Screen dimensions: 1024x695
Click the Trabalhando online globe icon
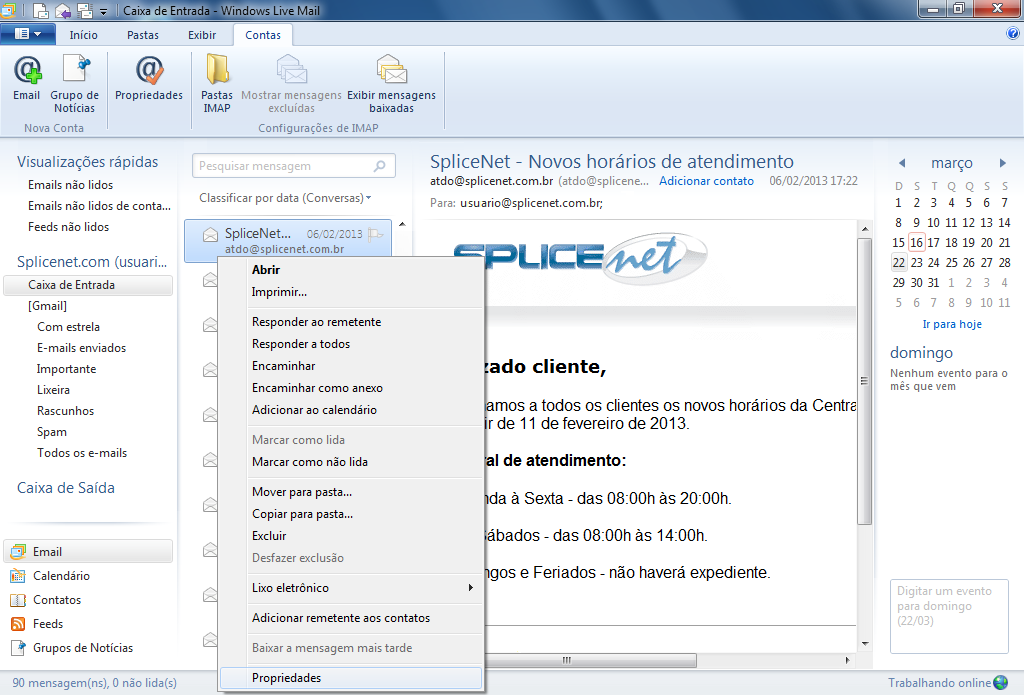(1000, 683)
